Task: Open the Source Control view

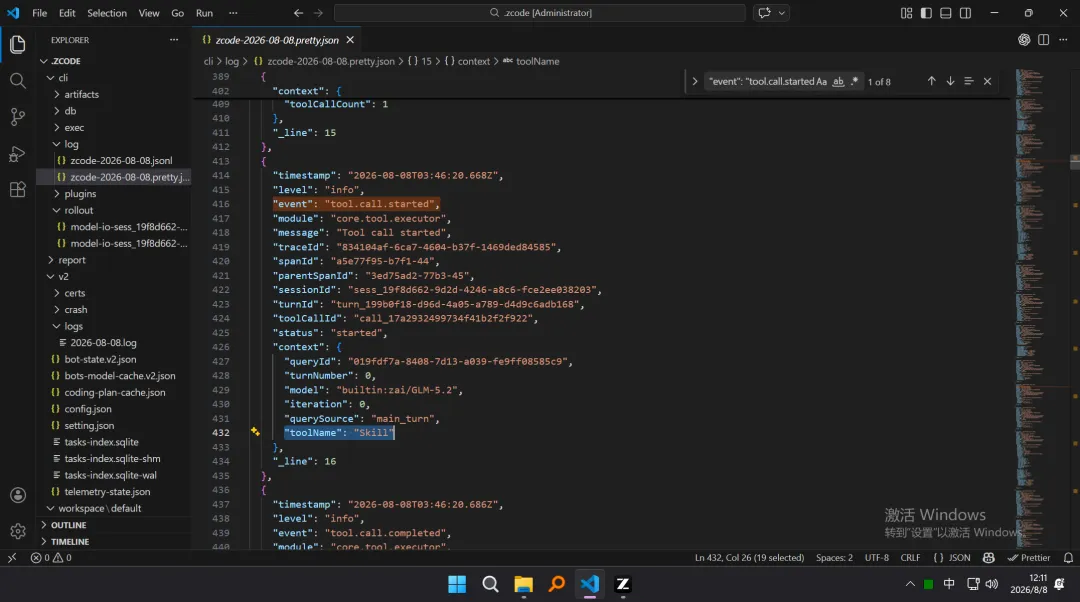Action: pos(18,117)
